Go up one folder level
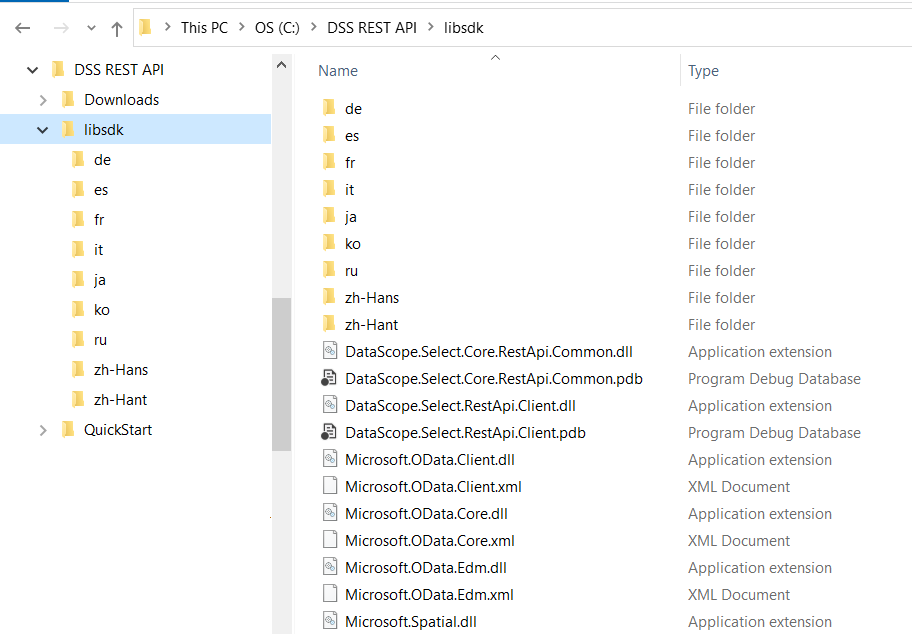The image size is (912, 634). point(117,29)
